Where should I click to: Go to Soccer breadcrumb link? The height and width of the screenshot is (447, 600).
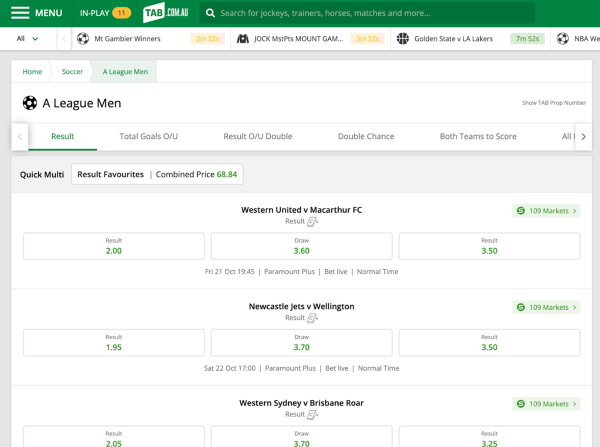(x=72, y=72)
